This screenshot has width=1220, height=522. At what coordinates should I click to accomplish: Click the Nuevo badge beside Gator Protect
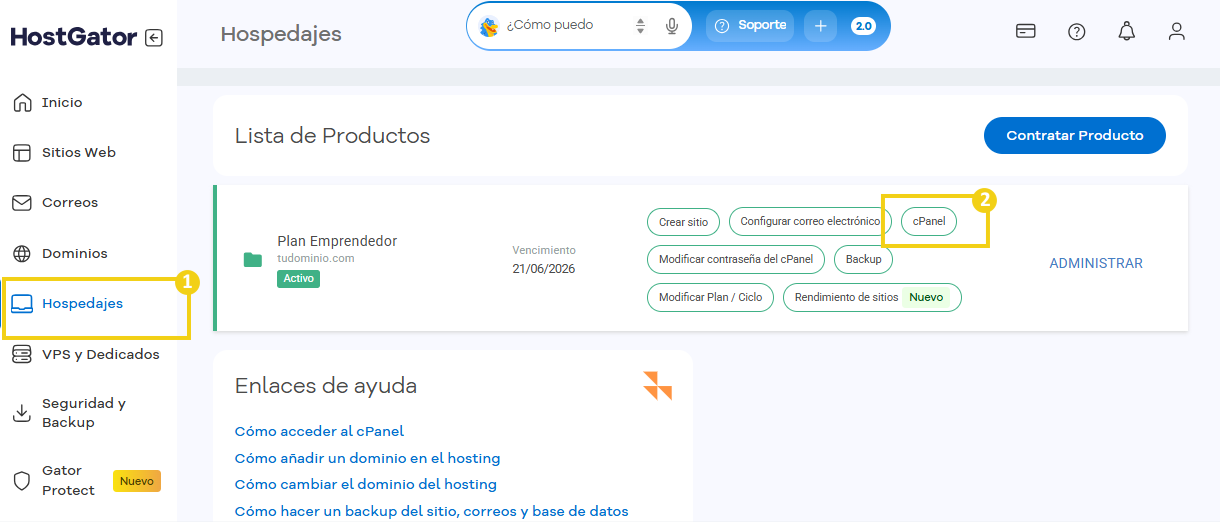137,481
